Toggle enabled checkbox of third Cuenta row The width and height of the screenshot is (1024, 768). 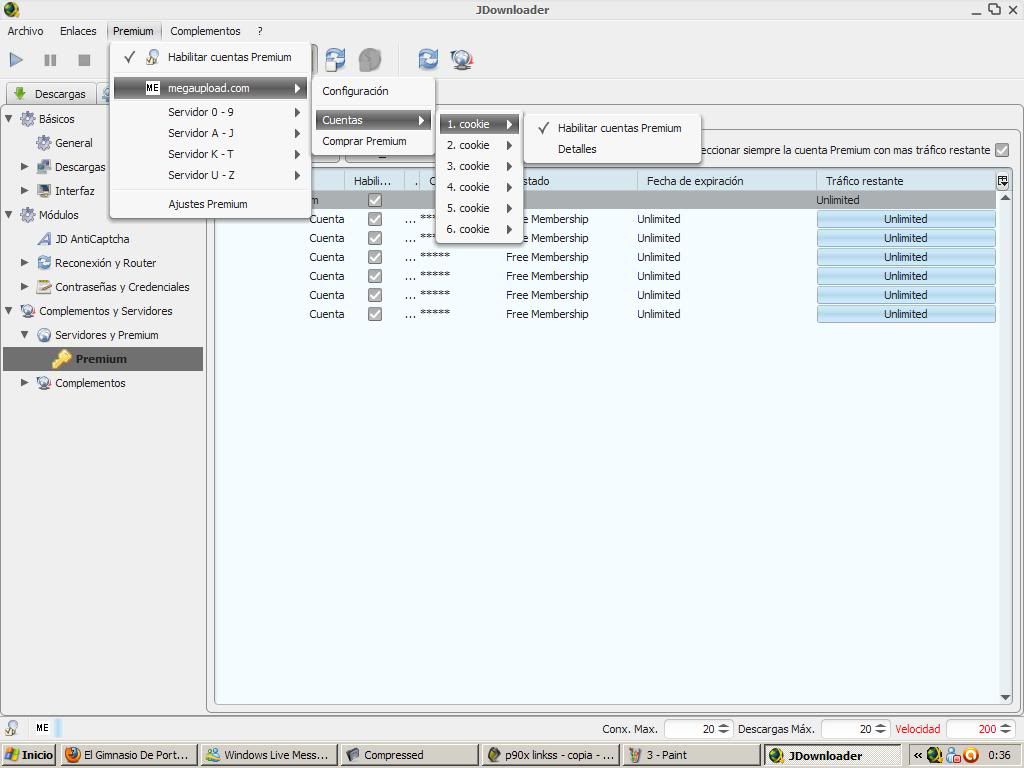pos(375,257)
